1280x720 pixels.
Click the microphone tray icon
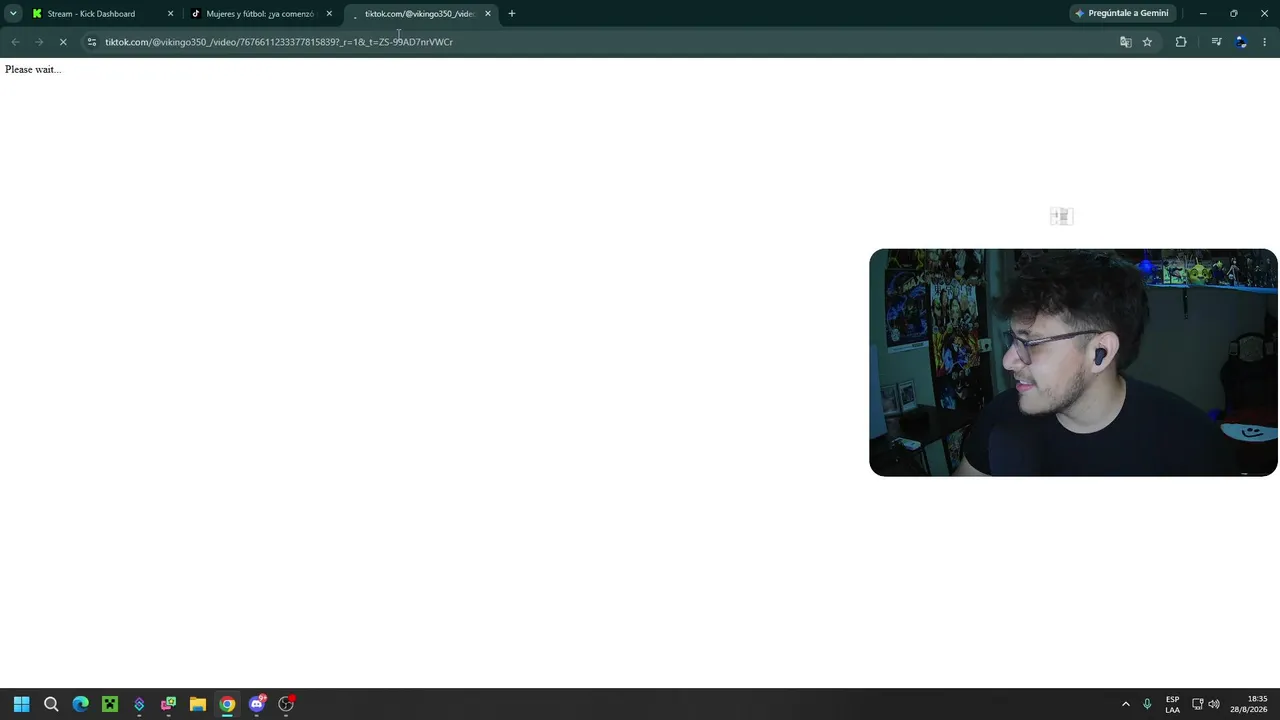click(x=1147, y=704)
